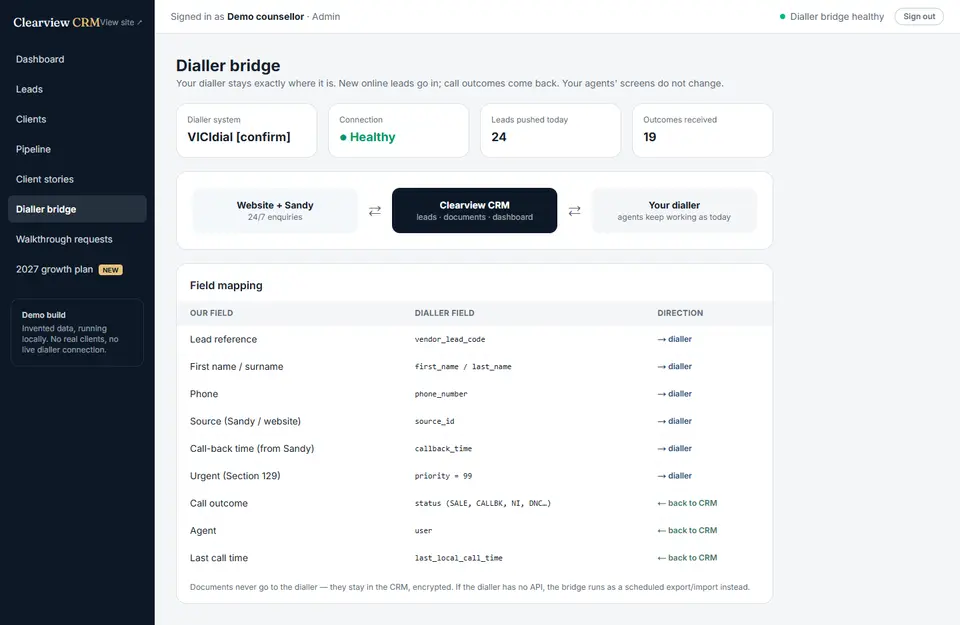
Task: Go to Leads in the sidebar
Action: point(77,89)
